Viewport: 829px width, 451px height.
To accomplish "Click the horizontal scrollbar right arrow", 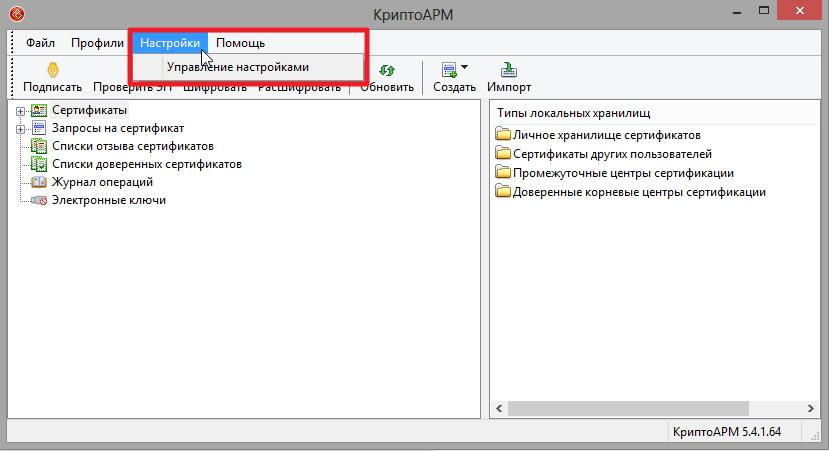I will 810,408.
